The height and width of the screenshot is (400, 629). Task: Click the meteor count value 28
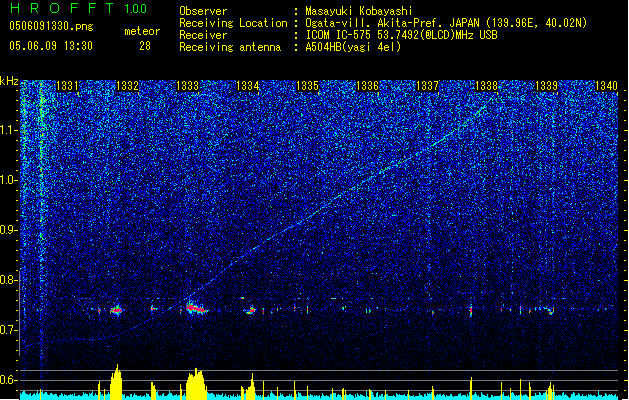[145, 46]
